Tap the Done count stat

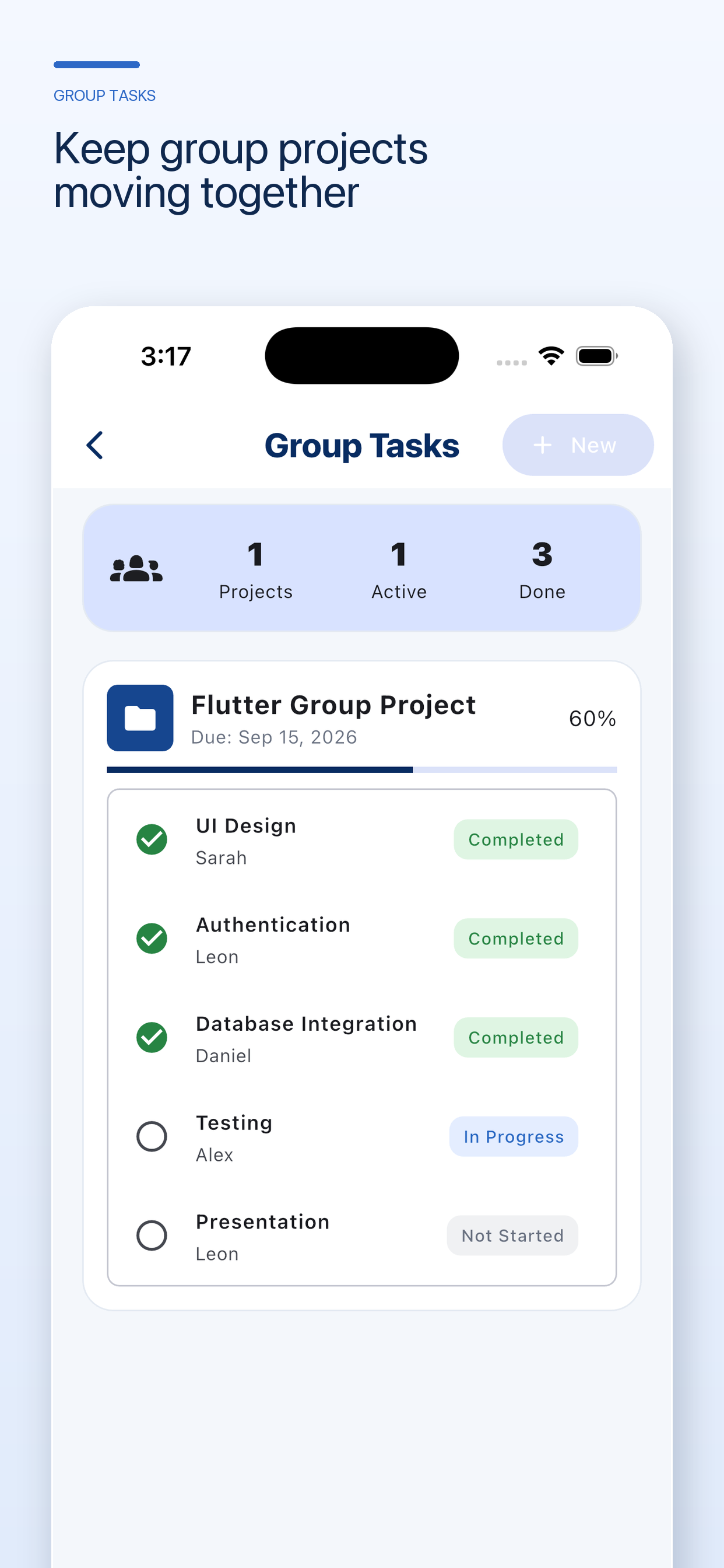tap(542, 570)
